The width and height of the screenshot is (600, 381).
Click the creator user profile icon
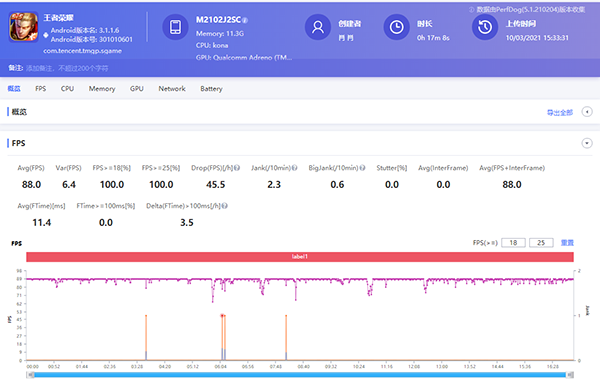tap(318, 27)
